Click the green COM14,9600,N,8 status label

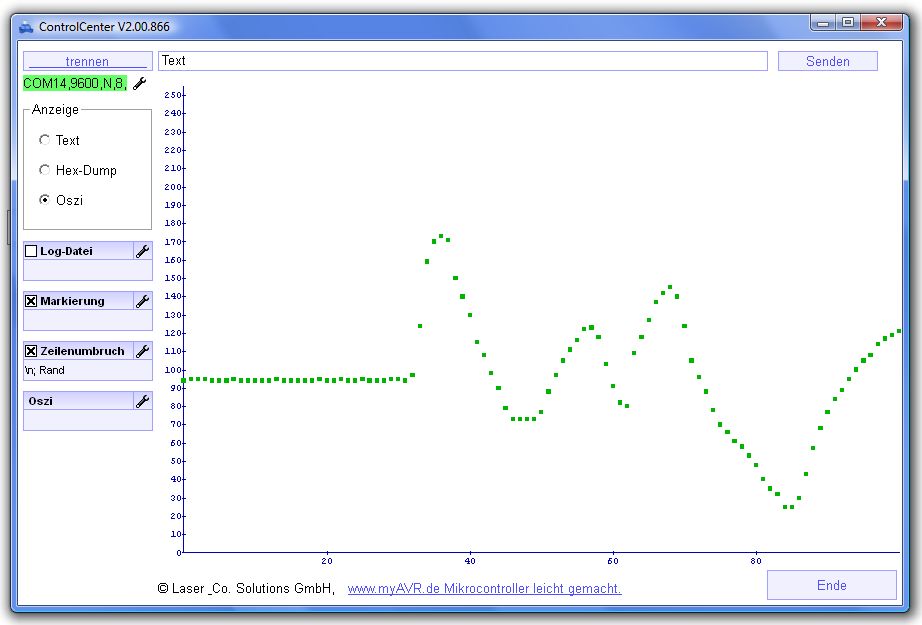pyautogui.click(x=75, y=84)
